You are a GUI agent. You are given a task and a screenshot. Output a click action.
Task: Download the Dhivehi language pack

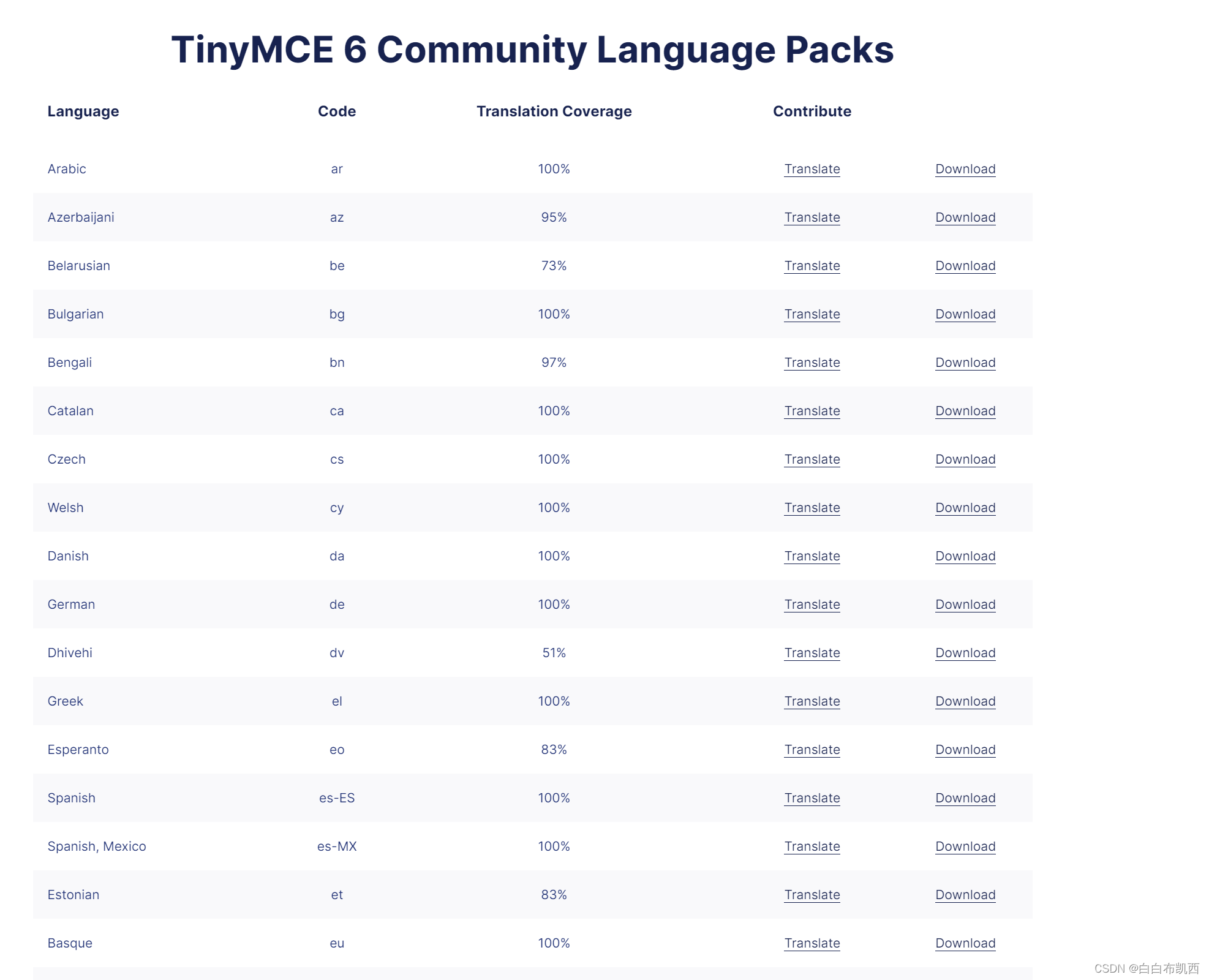(x=965, y=653)
